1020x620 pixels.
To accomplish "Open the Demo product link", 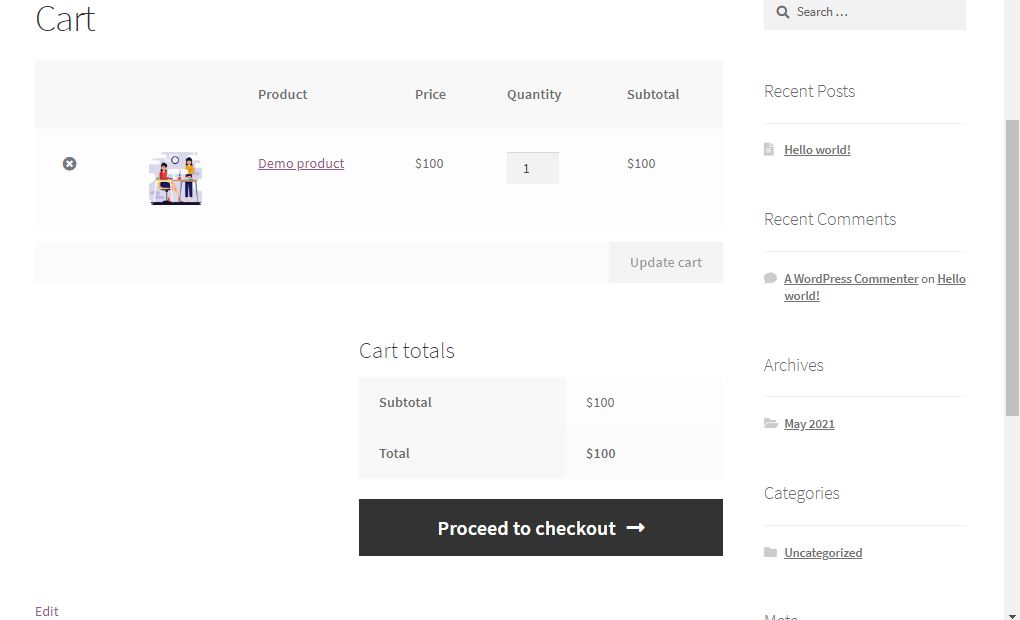I will point(301,163).
